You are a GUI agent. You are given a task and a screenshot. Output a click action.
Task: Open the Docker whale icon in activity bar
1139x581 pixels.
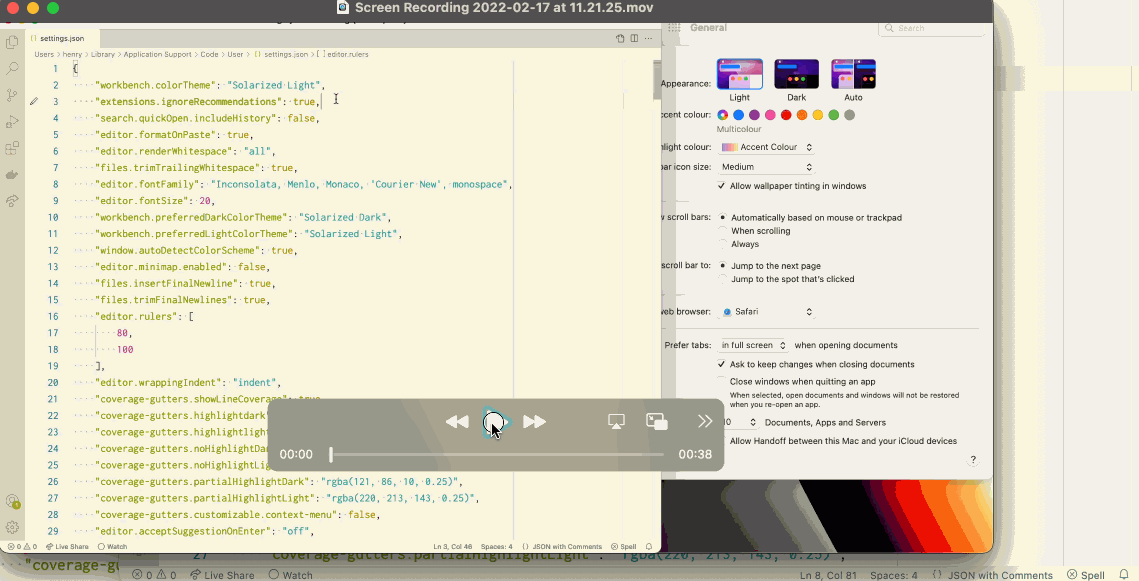pyautogui.click(x=12, y=174)
